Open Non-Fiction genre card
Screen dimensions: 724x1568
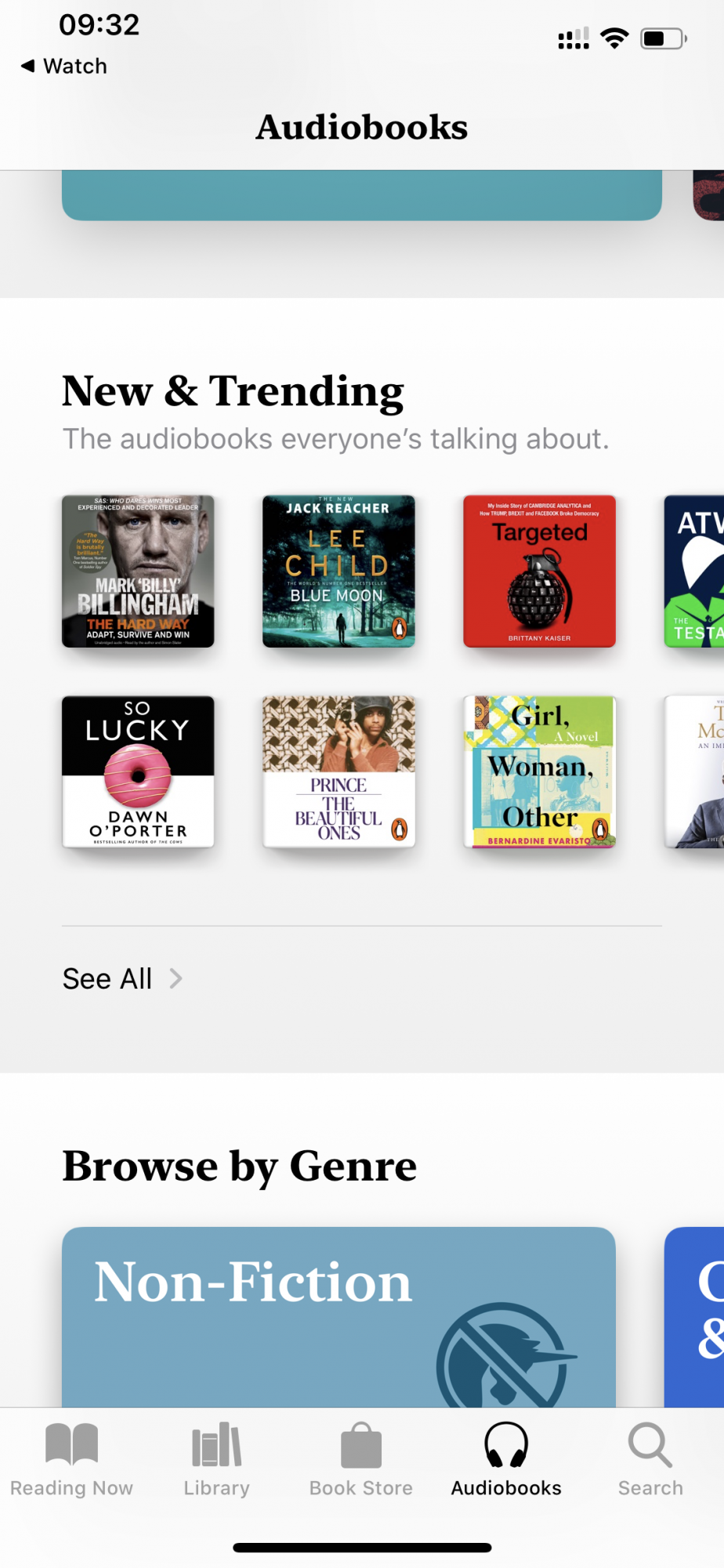click(338, 1317)
